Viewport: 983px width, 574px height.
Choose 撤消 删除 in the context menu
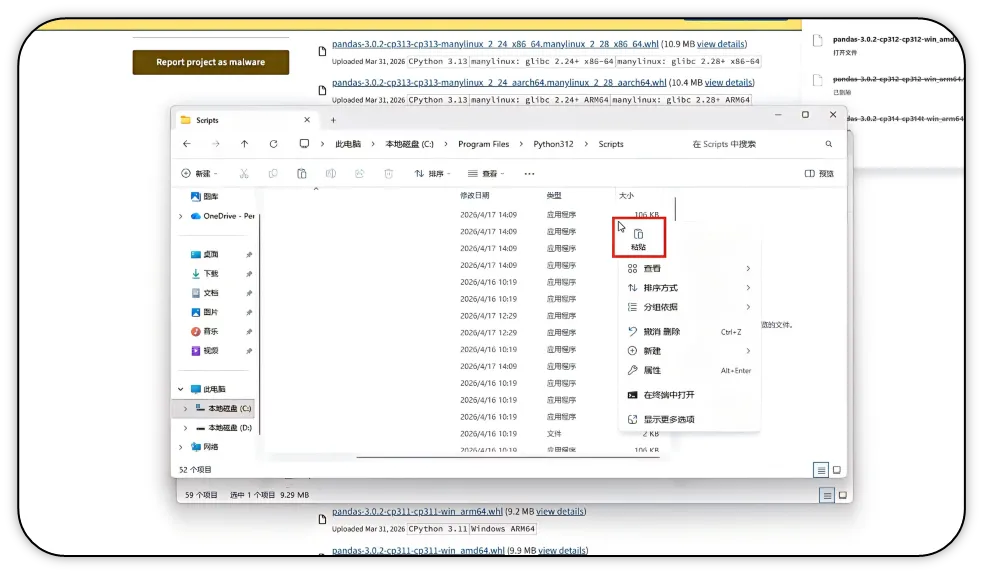pos(689,332)
